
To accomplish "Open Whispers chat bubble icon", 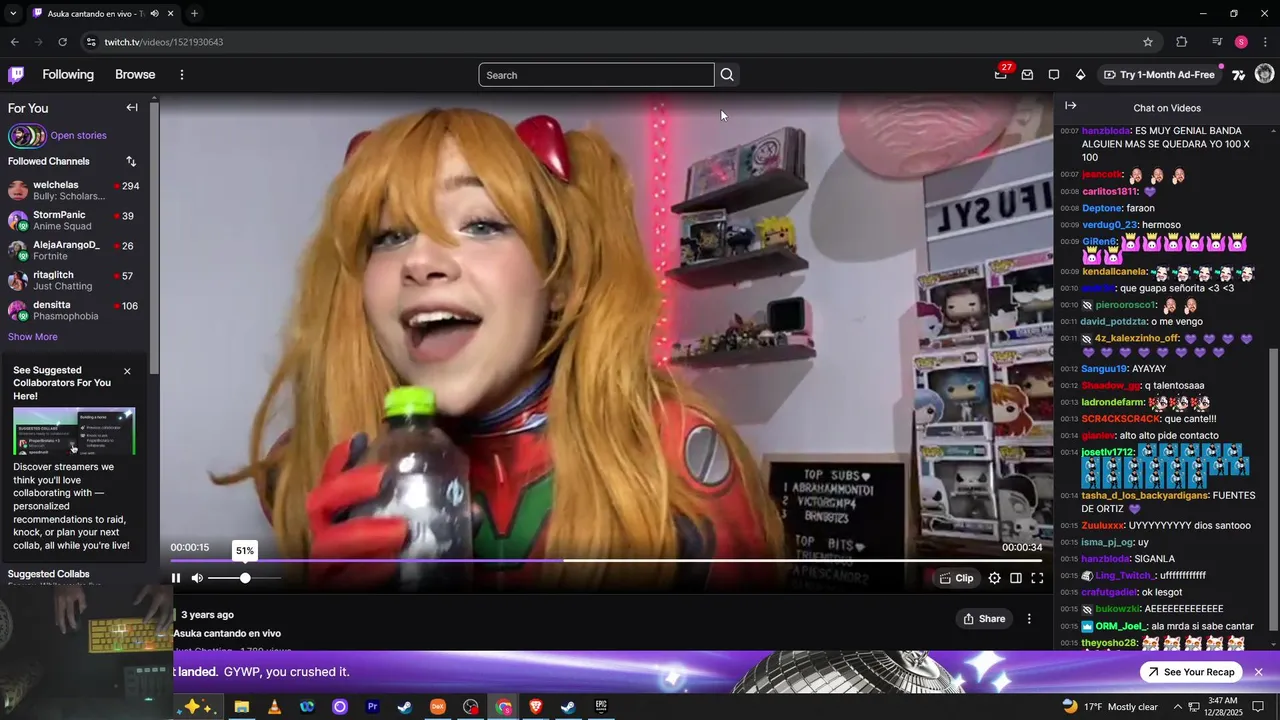I will (1054, 75).
